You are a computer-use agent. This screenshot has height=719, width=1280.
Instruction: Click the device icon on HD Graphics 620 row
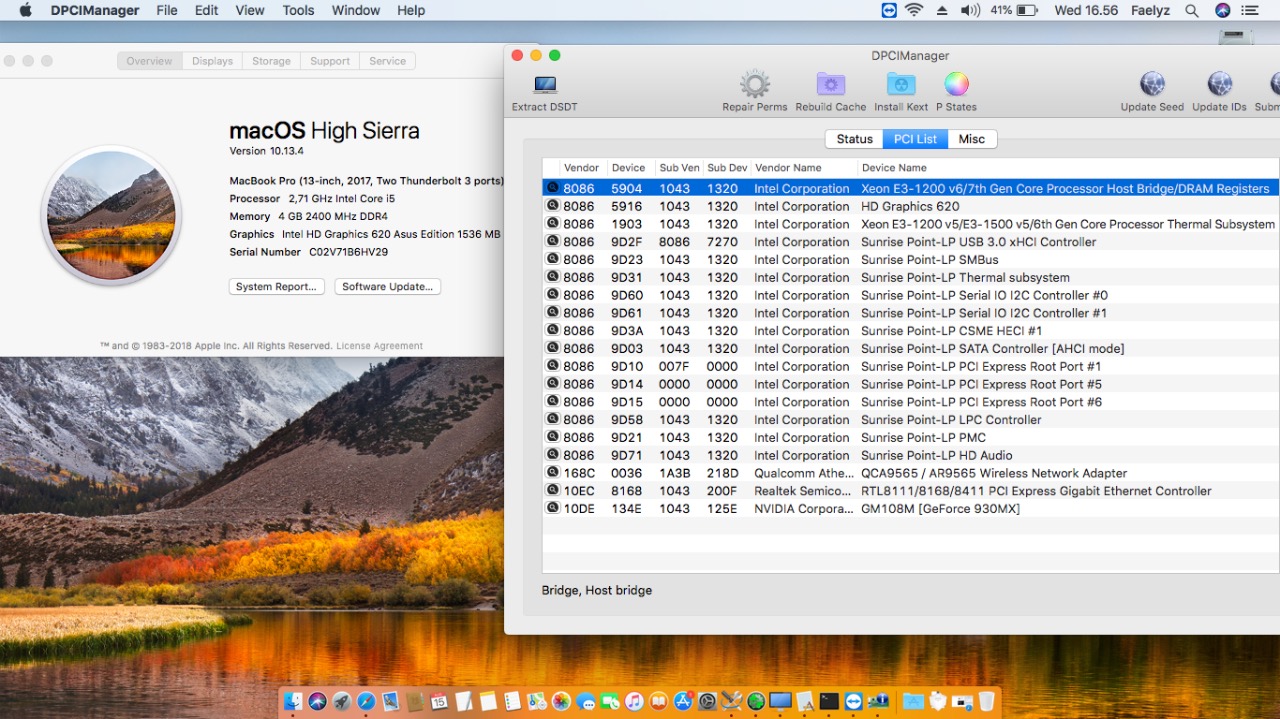(x=552, y=206)
